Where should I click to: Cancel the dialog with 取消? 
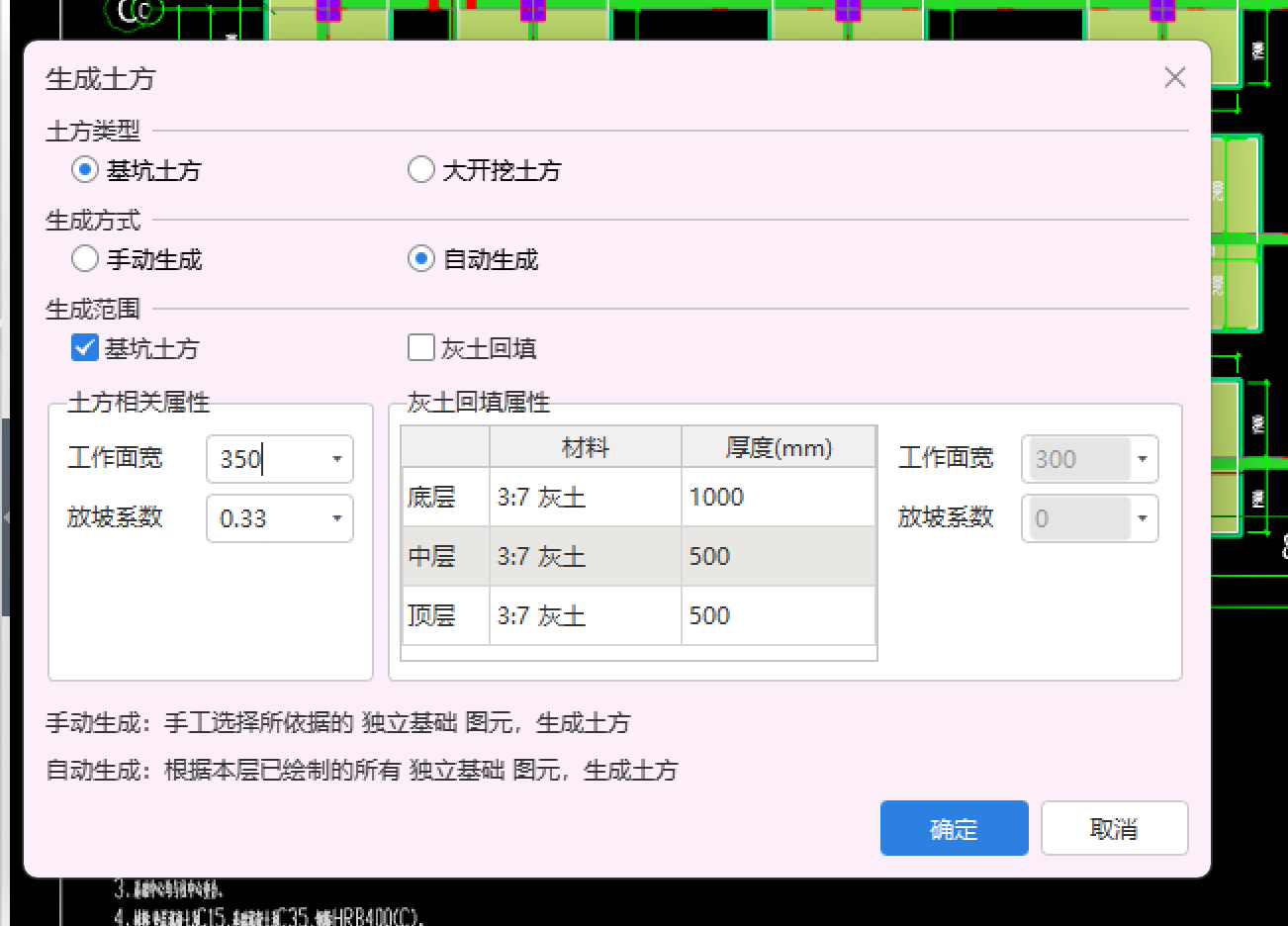1114,828
